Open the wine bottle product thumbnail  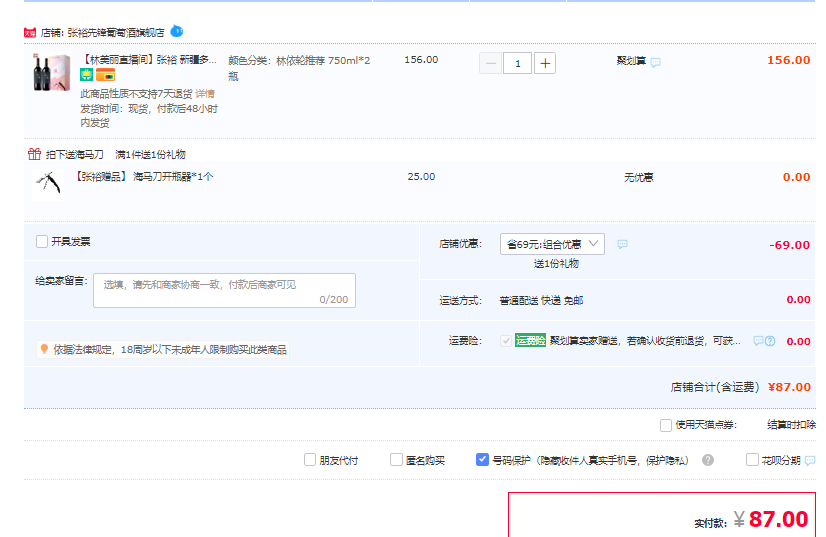pyautogui.click(x=51, y=72)
